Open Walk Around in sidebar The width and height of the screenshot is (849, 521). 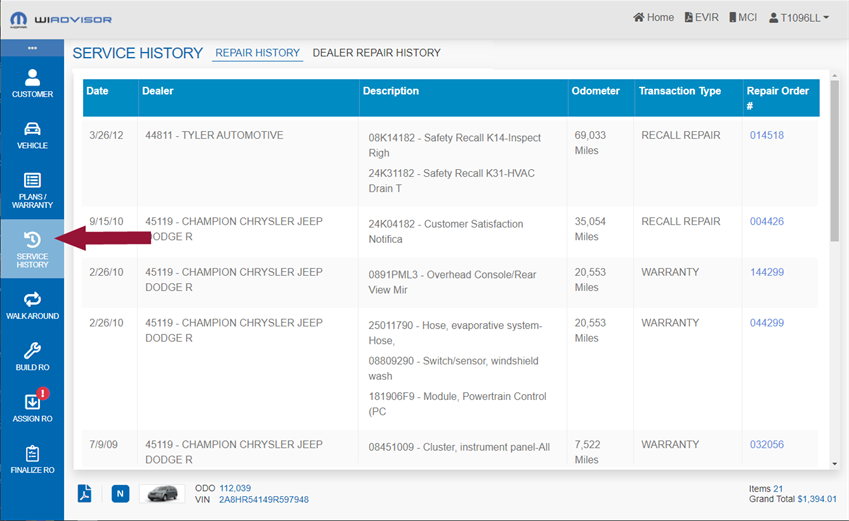[x=32, y=305]
